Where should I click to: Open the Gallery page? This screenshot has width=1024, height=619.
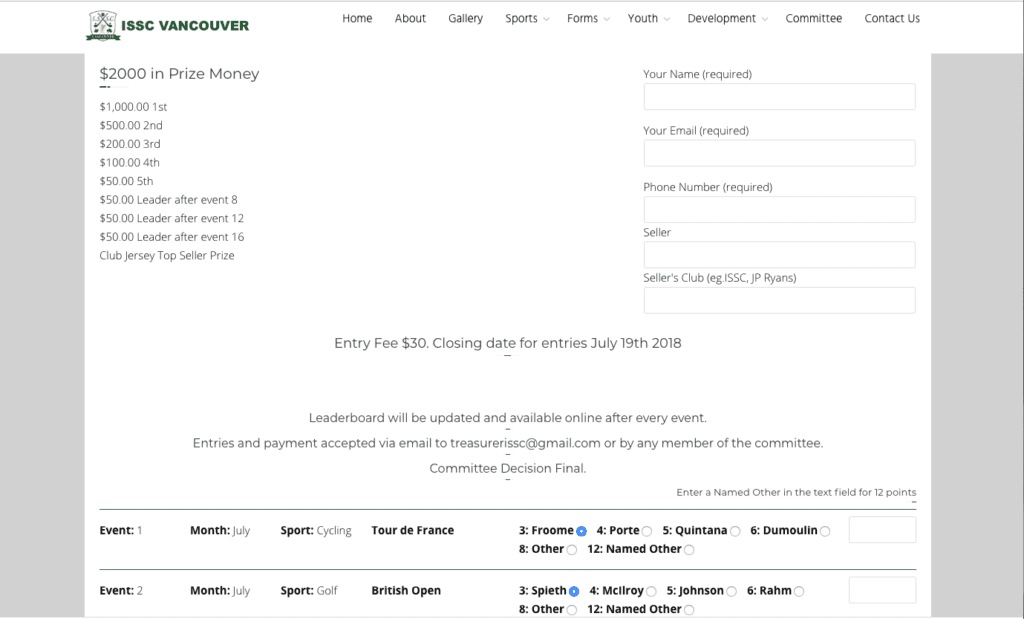pos(466,18)
